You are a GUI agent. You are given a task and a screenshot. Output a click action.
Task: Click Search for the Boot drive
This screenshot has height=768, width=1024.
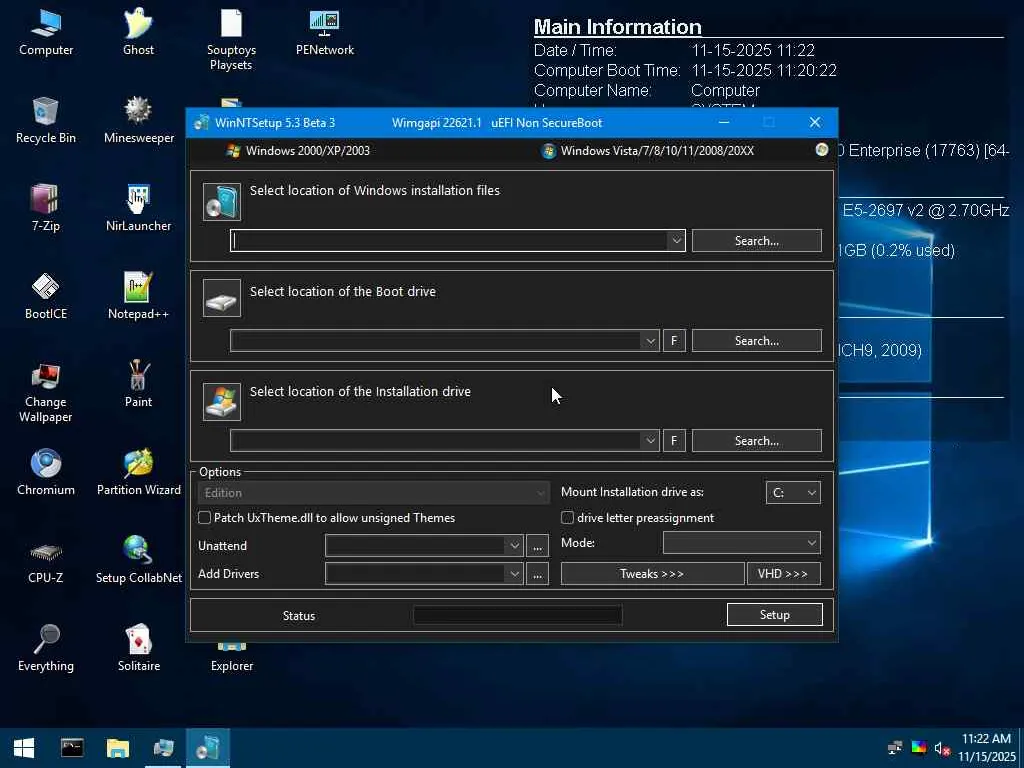pyautogui.click(x=756, y=341)
